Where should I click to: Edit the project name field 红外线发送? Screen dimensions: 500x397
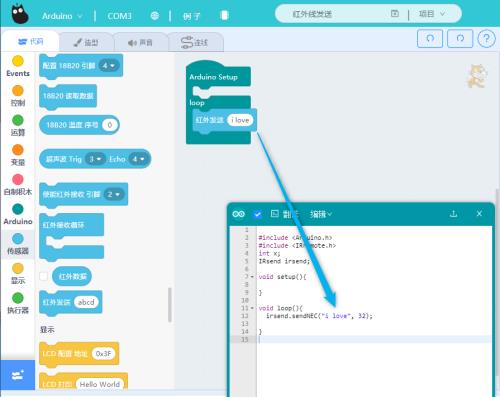312,14
